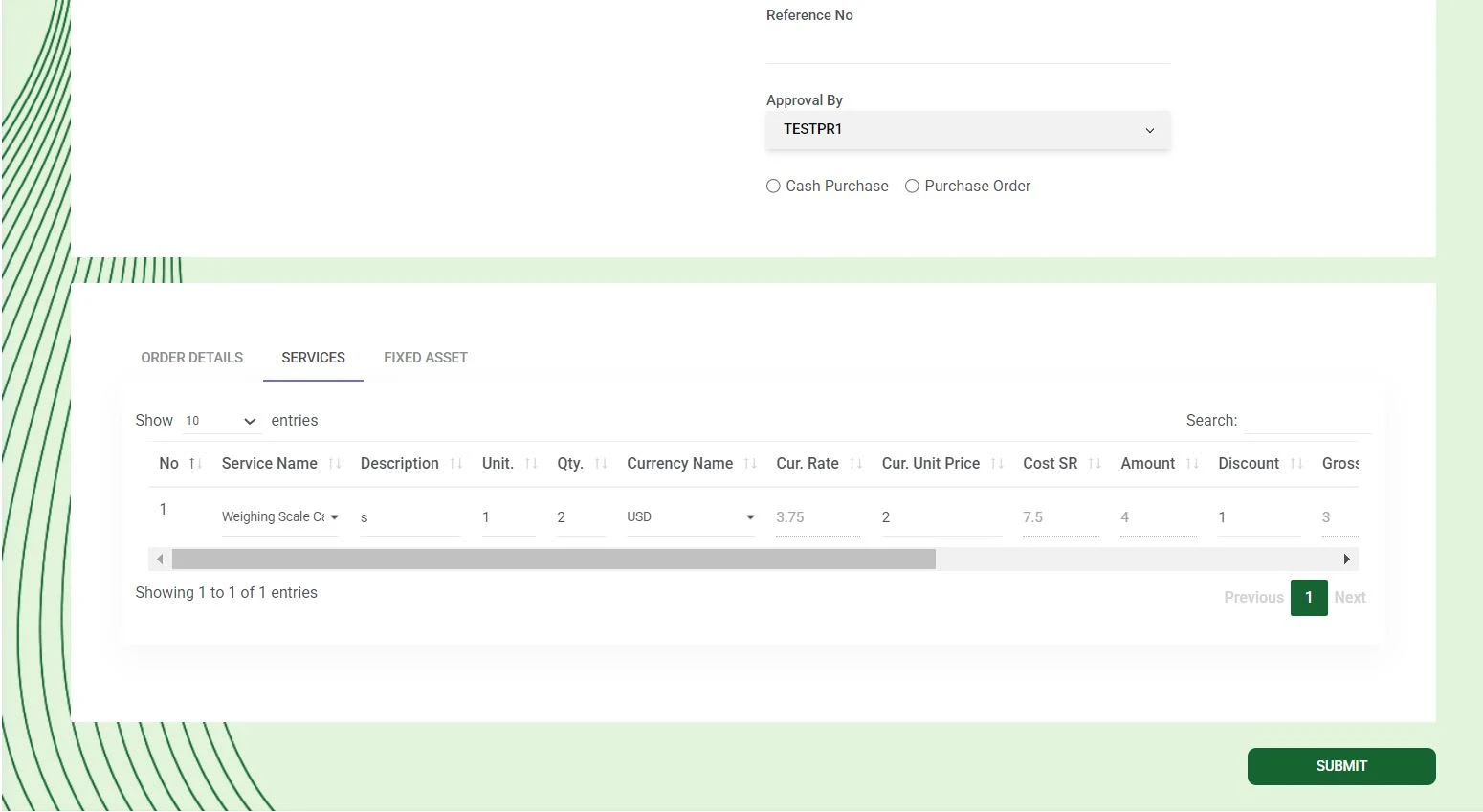Sort by Currency Name column arrows
This screenshot has width=1483, height=812.
(x=750, y=464)
